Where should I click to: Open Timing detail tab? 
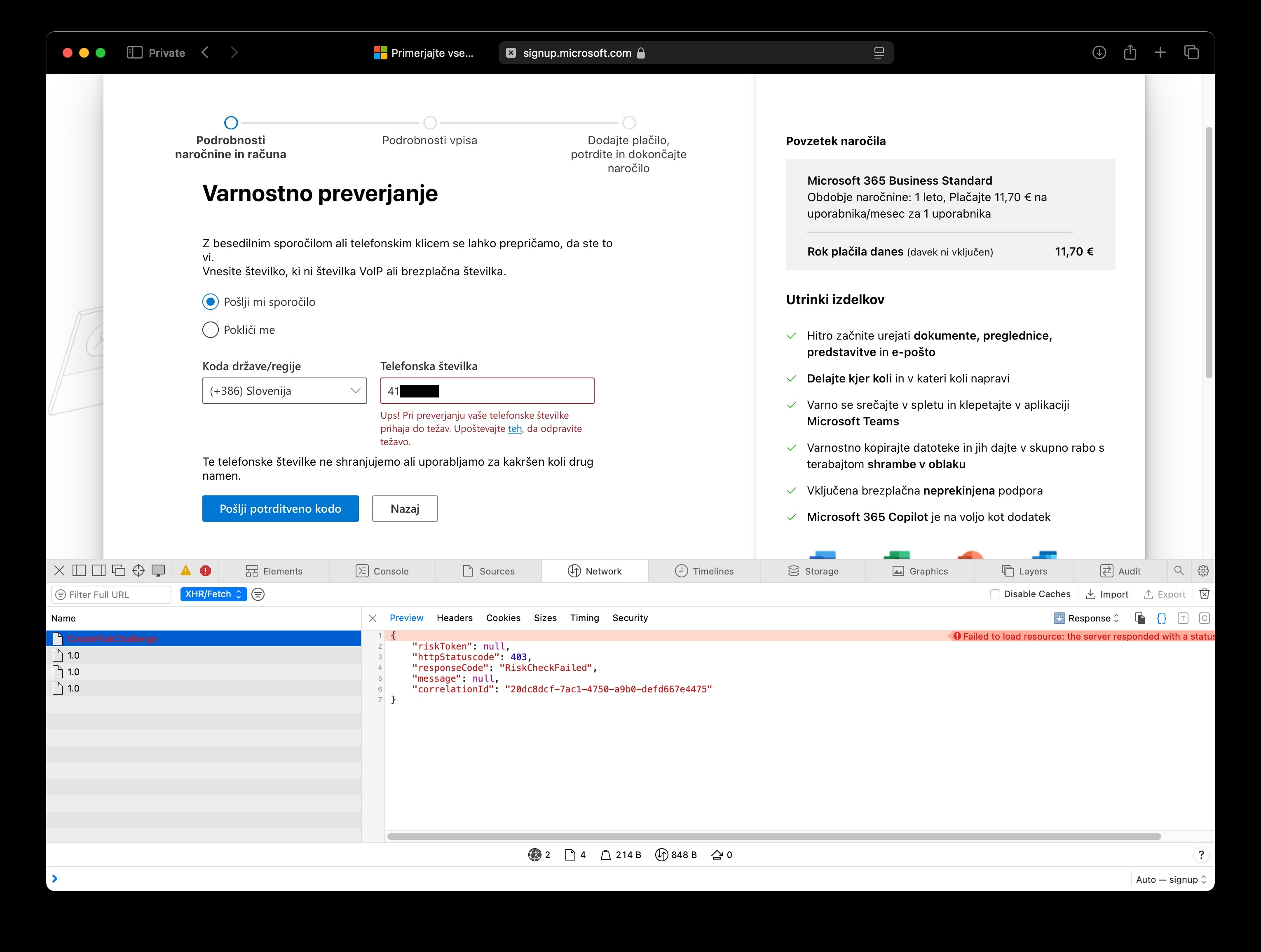tap(584, 618)
